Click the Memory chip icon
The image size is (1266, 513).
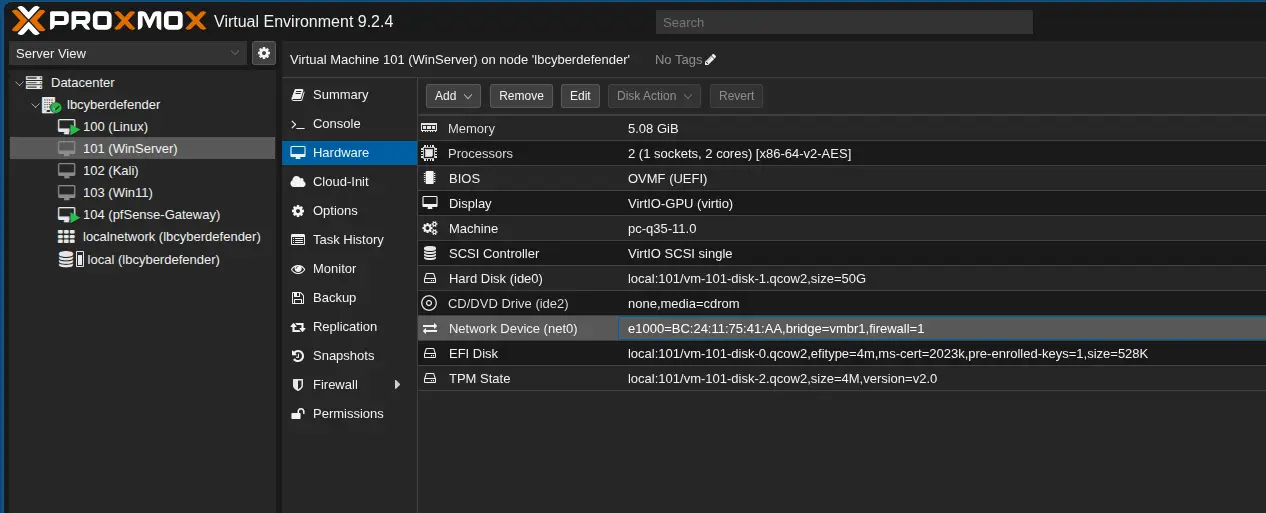[x=430, y=128]
